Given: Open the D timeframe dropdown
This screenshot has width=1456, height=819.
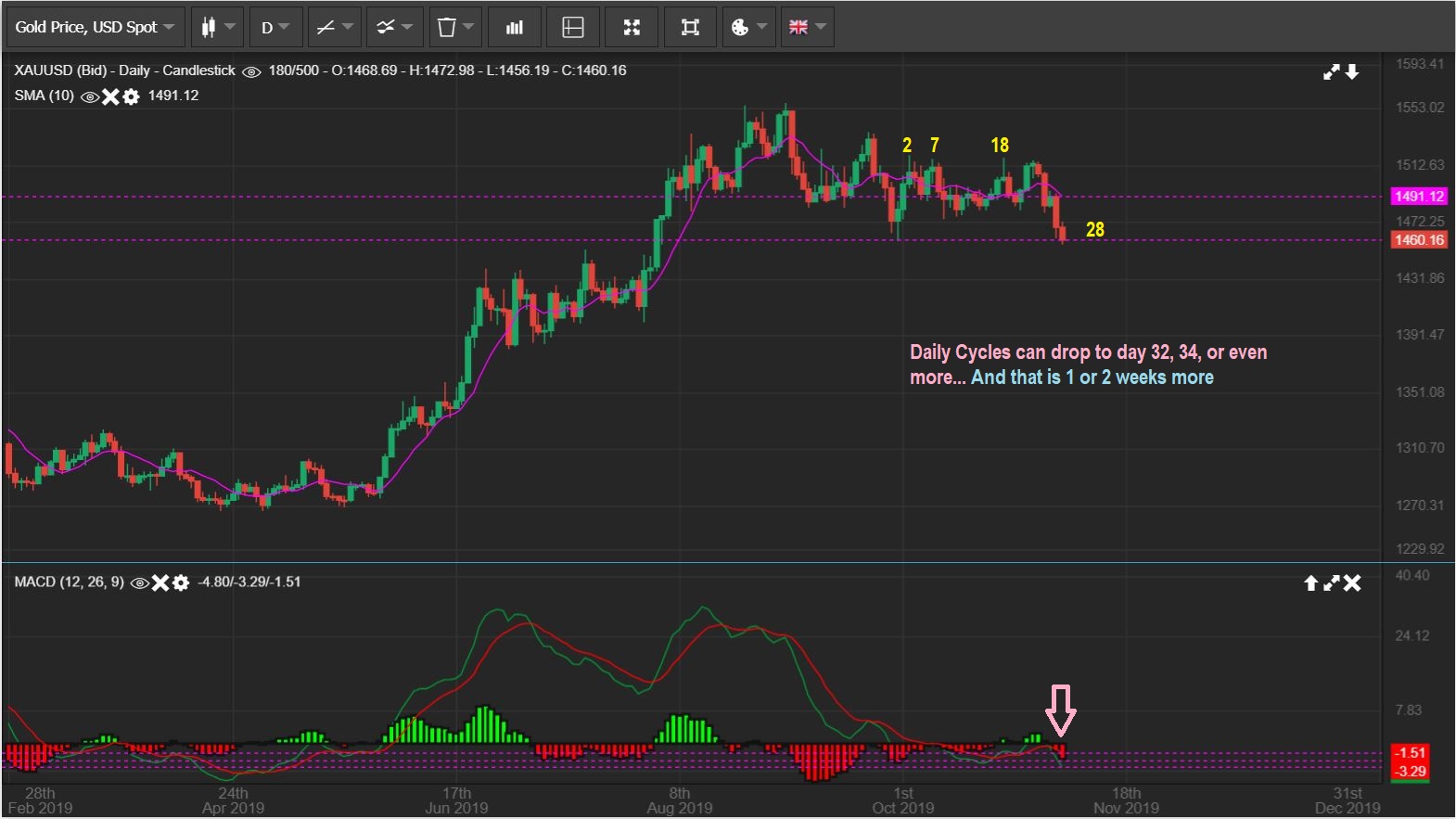Looking at the screenshot, I should point(275,27).
